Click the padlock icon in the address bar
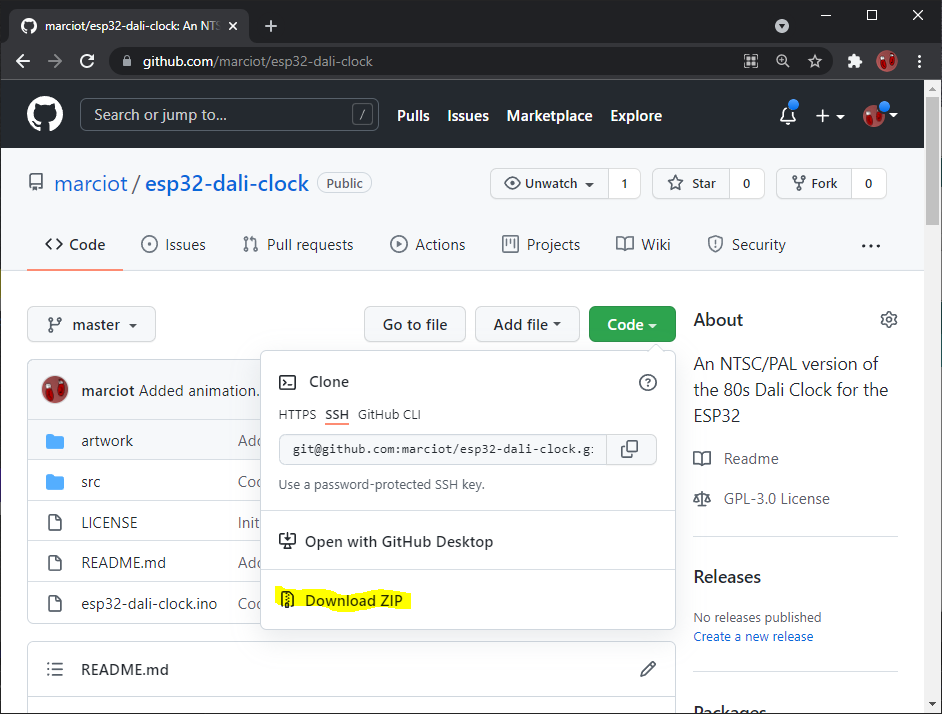The width and height of the screenshot is (942, 714). (126, 61)
